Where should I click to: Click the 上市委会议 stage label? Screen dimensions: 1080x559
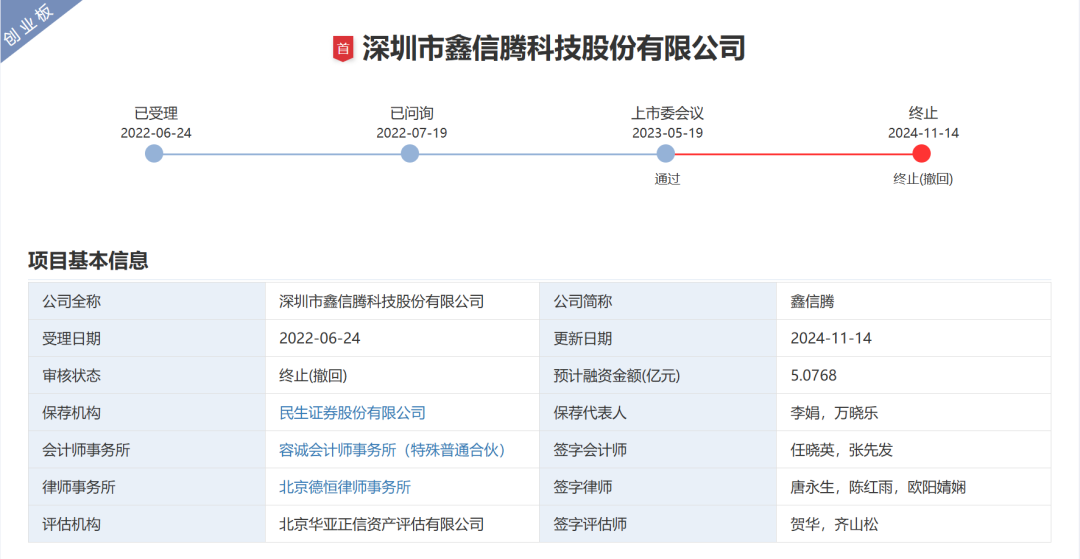pos(667,114)
